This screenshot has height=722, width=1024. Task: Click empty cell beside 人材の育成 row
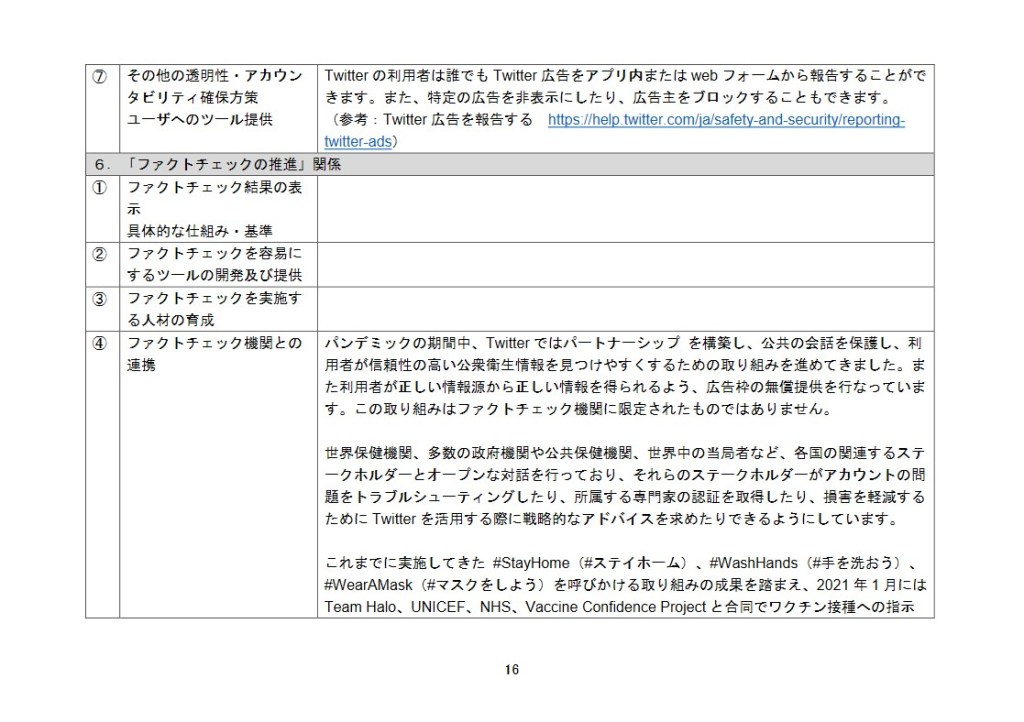(625, 308)
